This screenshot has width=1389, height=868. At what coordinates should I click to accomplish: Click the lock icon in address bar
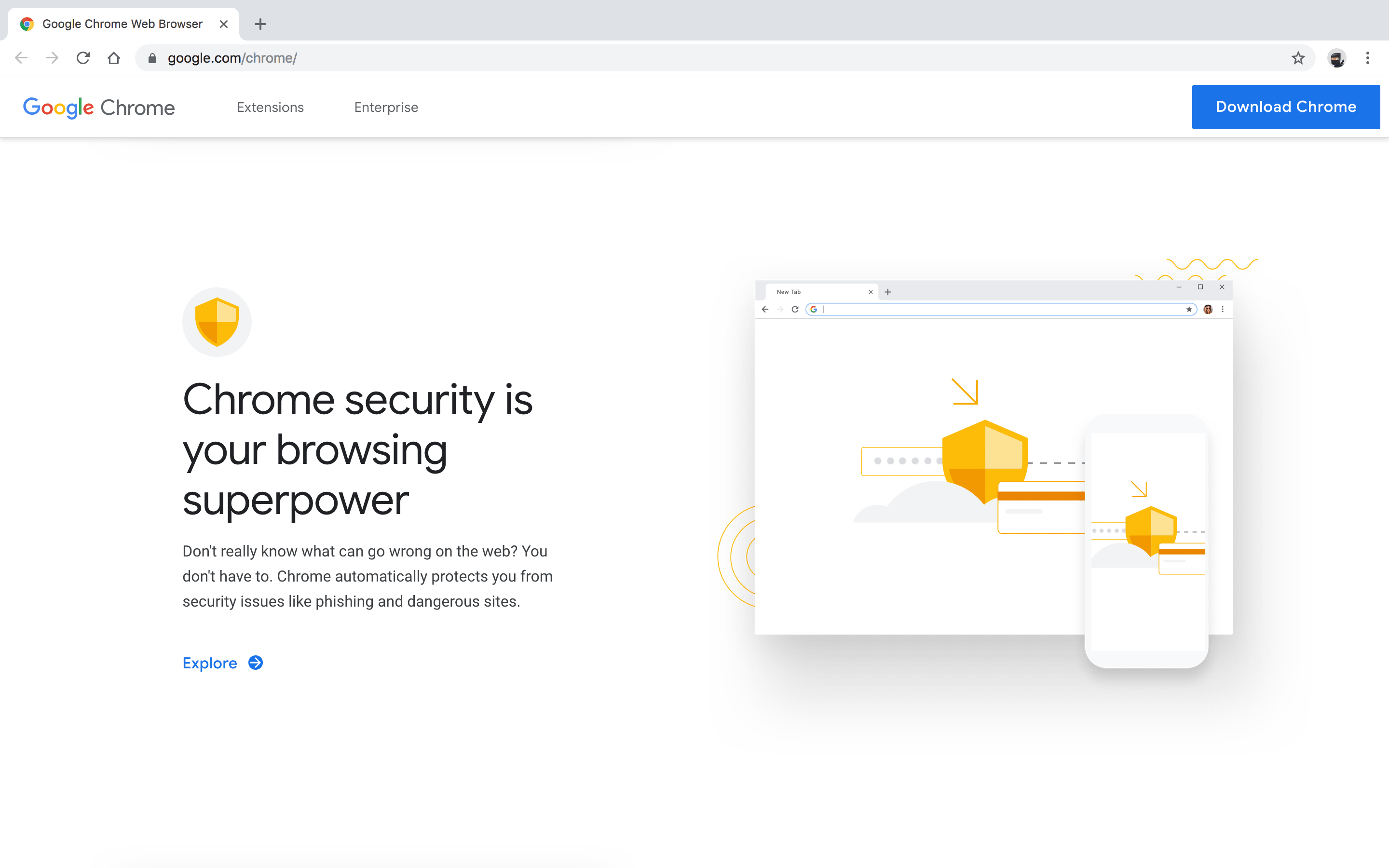tap(152, 58)
